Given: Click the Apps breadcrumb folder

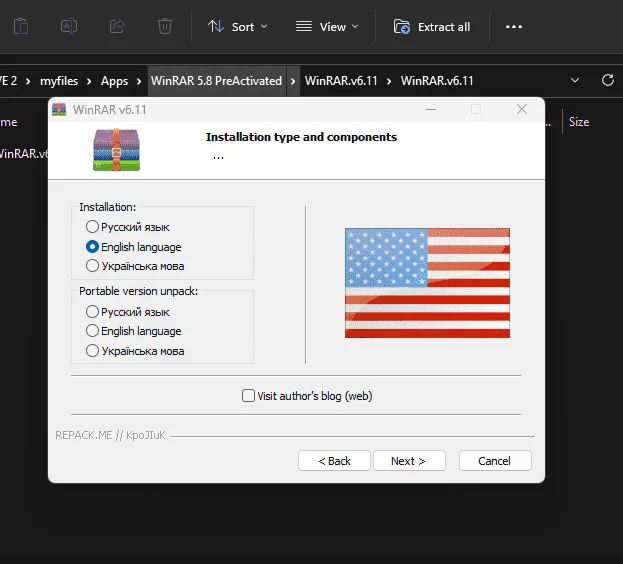Looking at the screenshot, I should (x=114, y=81).
